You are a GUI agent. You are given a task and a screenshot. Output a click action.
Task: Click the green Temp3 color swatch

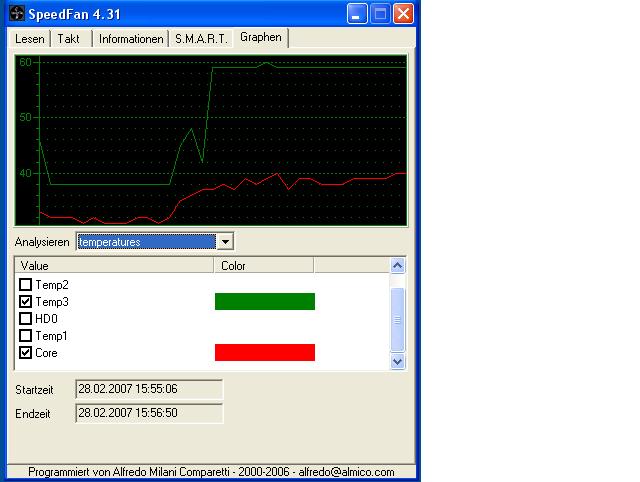(x=265, y=302)
